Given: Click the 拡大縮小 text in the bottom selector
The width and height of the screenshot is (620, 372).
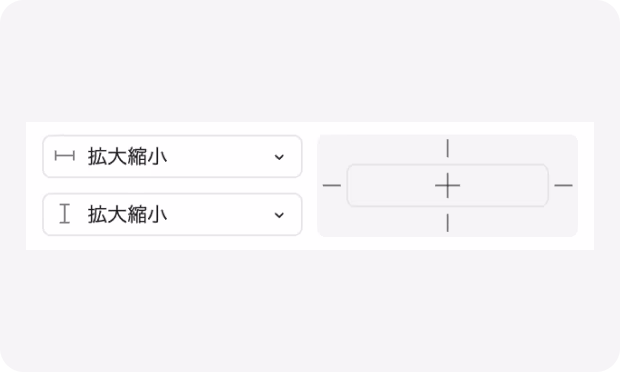Looking at the screenshot, I should (x=127, y=215).
